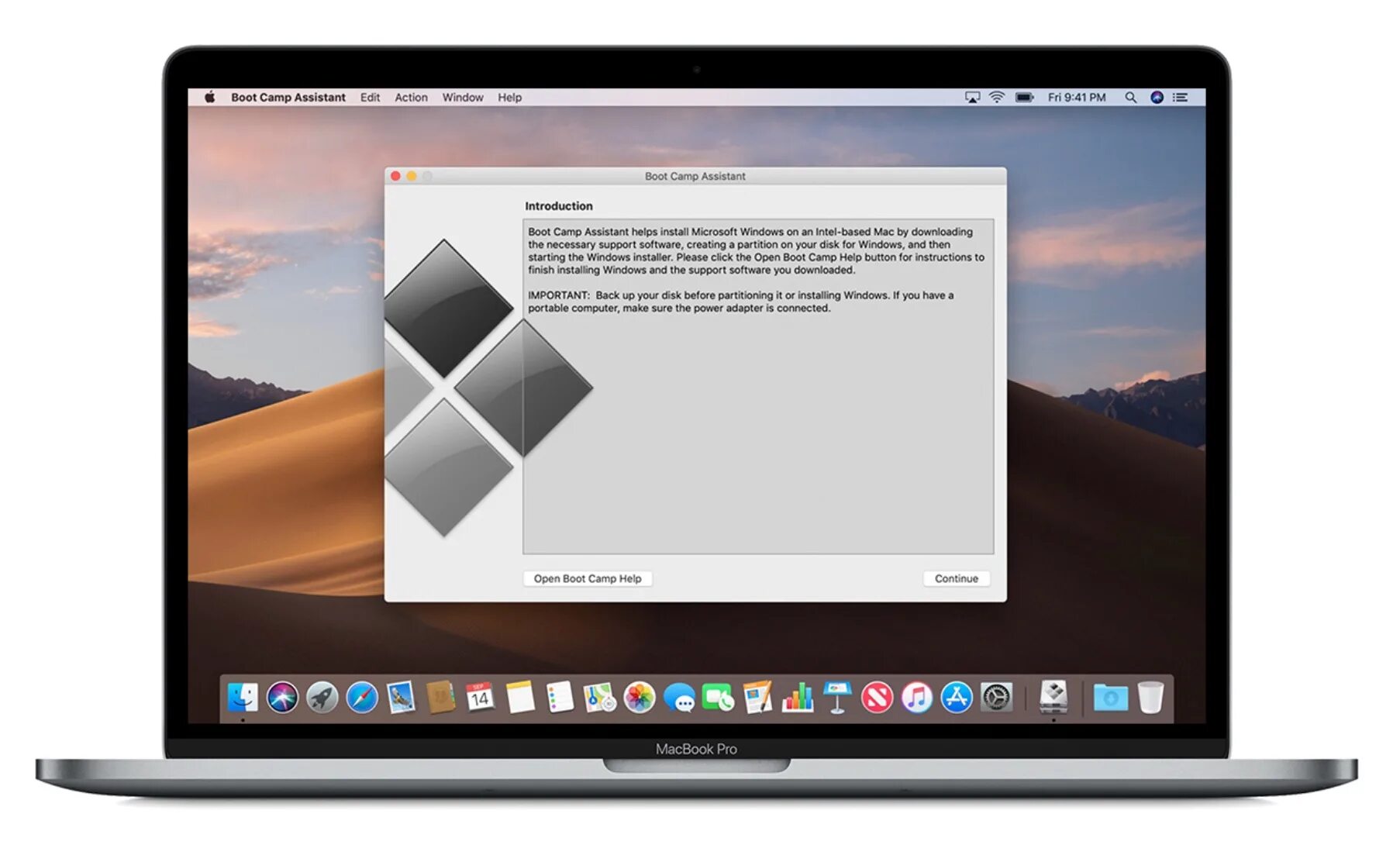The image size is (1400, 862).
Task: Open Reminders from the Dock
Action: pos(560,698)
